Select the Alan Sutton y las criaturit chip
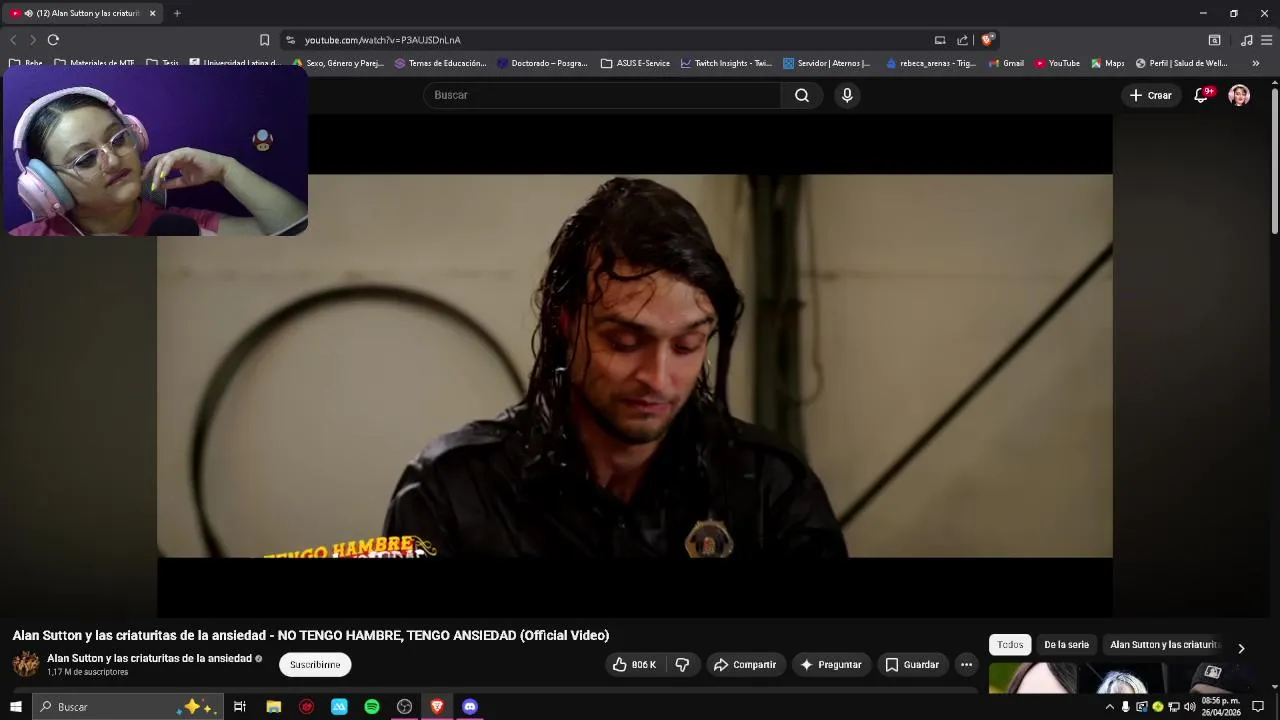Screen dimensions: 1280x720 coord(1164,645)
